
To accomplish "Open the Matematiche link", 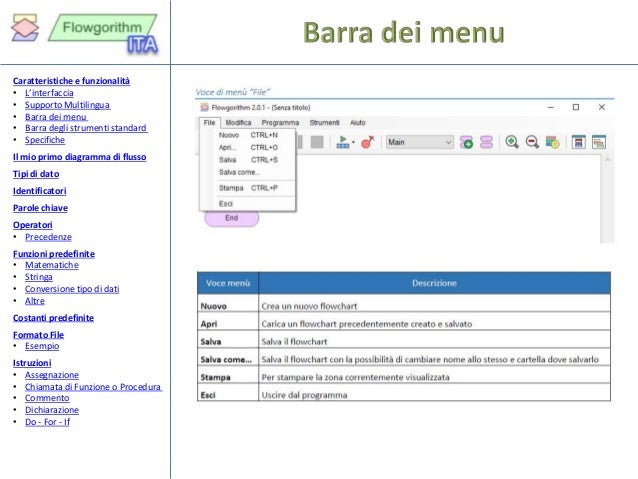I will (x=52, y=265).
